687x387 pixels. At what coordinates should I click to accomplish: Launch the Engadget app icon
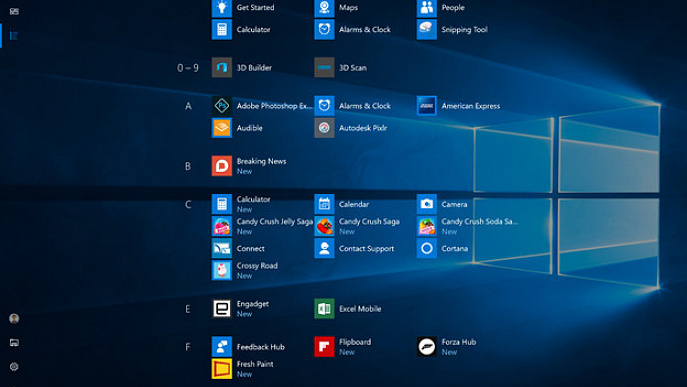click(222, 309)
